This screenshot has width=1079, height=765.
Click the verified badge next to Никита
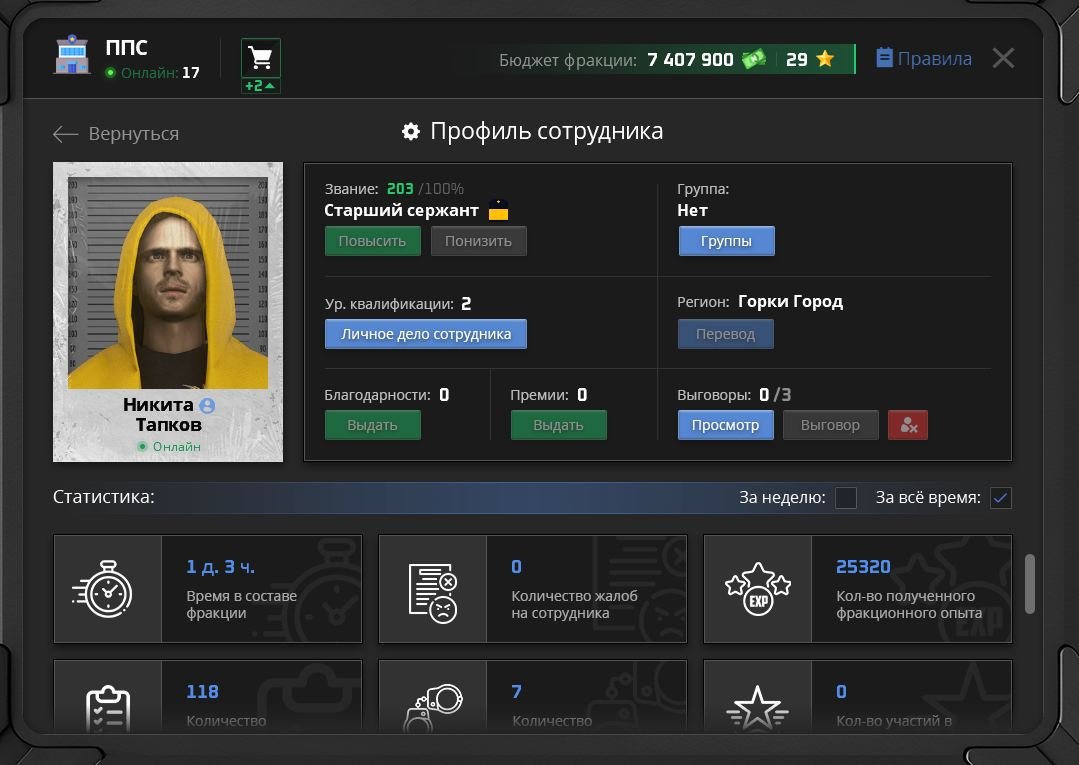click(x=207, y=406)
